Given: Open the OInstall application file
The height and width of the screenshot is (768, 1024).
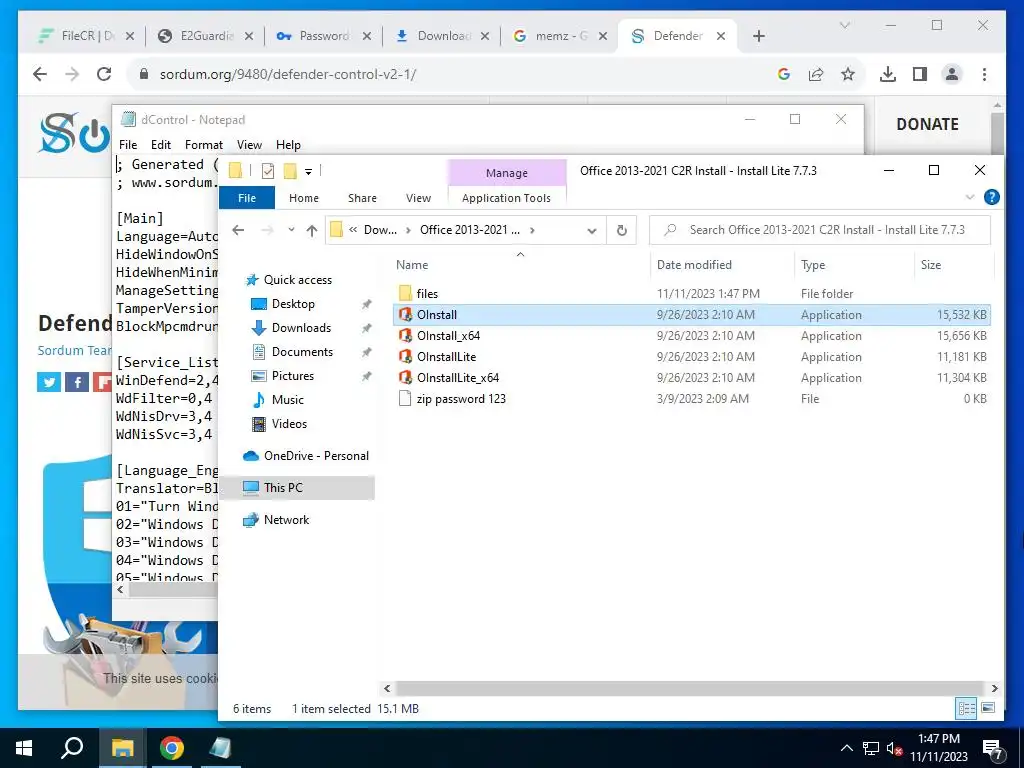Looking at the screenshot, I should pos(436,315).
